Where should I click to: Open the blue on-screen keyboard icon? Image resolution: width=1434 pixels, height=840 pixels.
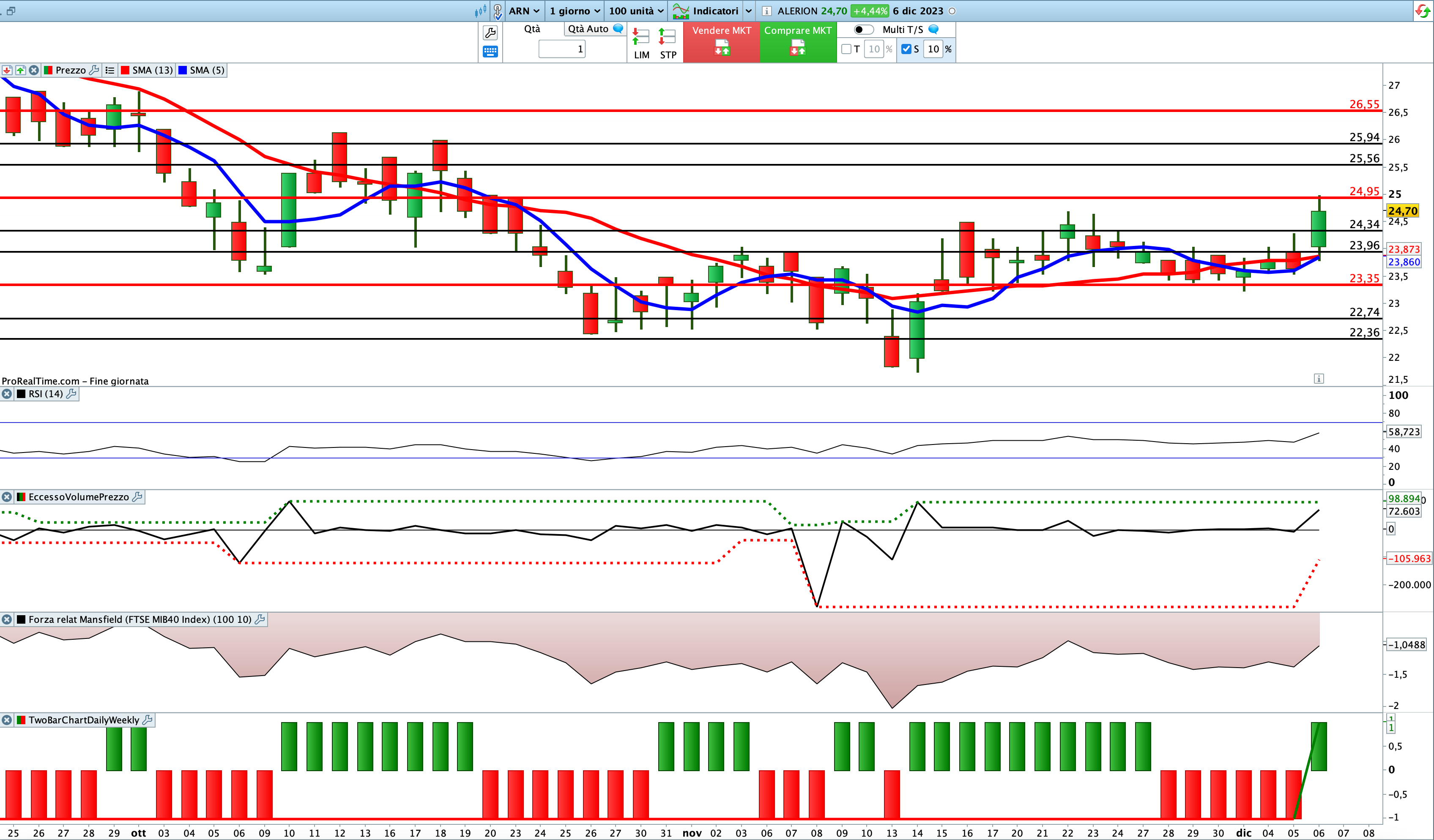coord(490,52)
